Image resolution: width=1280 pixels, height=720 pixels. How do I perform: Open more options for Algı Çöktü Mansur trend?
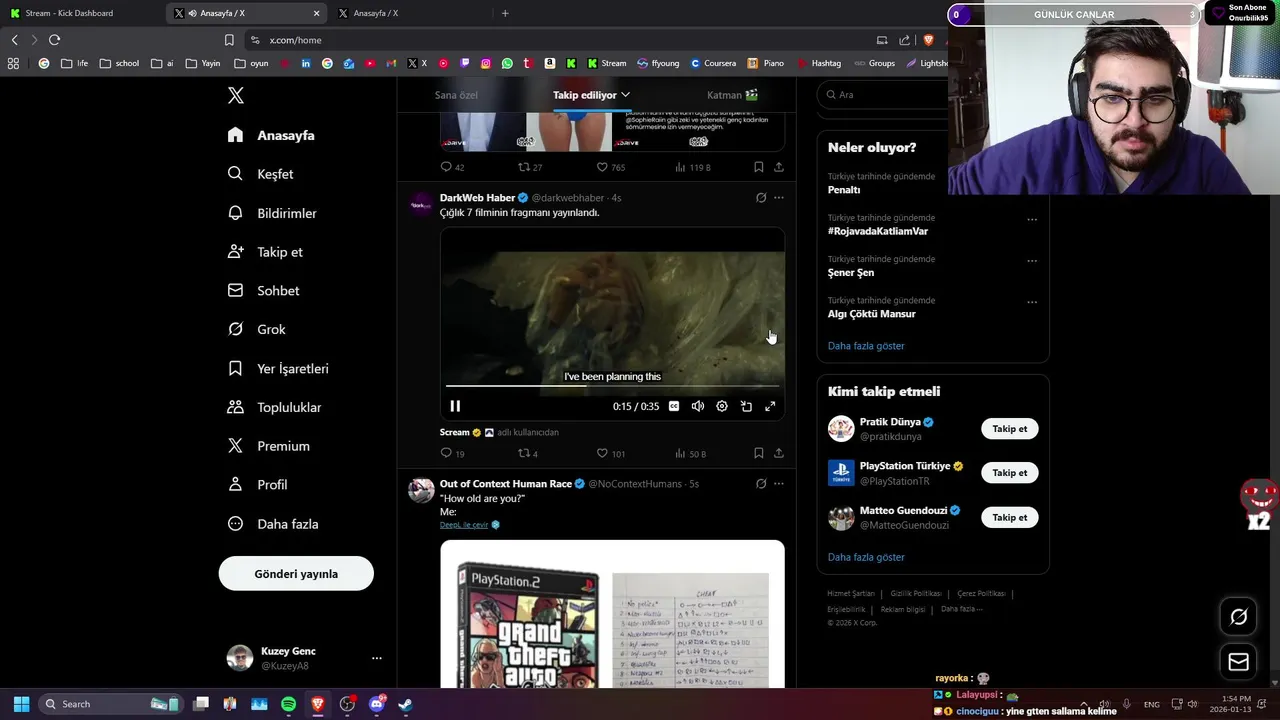[1032, 302]
